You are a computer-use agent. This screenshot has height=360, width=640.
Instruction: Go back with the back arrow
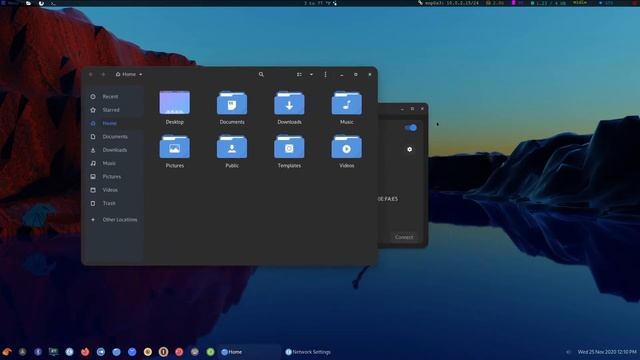click(91, 74)
